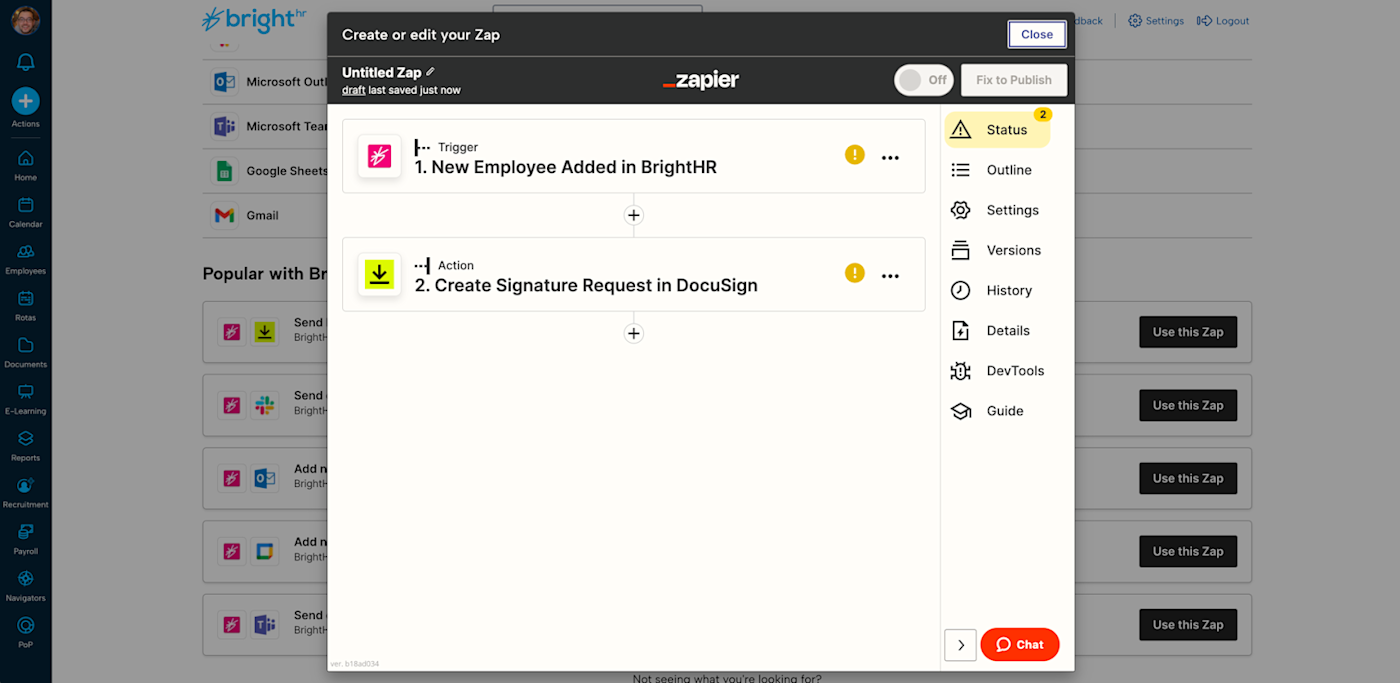Viewport: 1400px width, 683px height.
Task: Open Outline panel tab
Action: click(997, 170)
